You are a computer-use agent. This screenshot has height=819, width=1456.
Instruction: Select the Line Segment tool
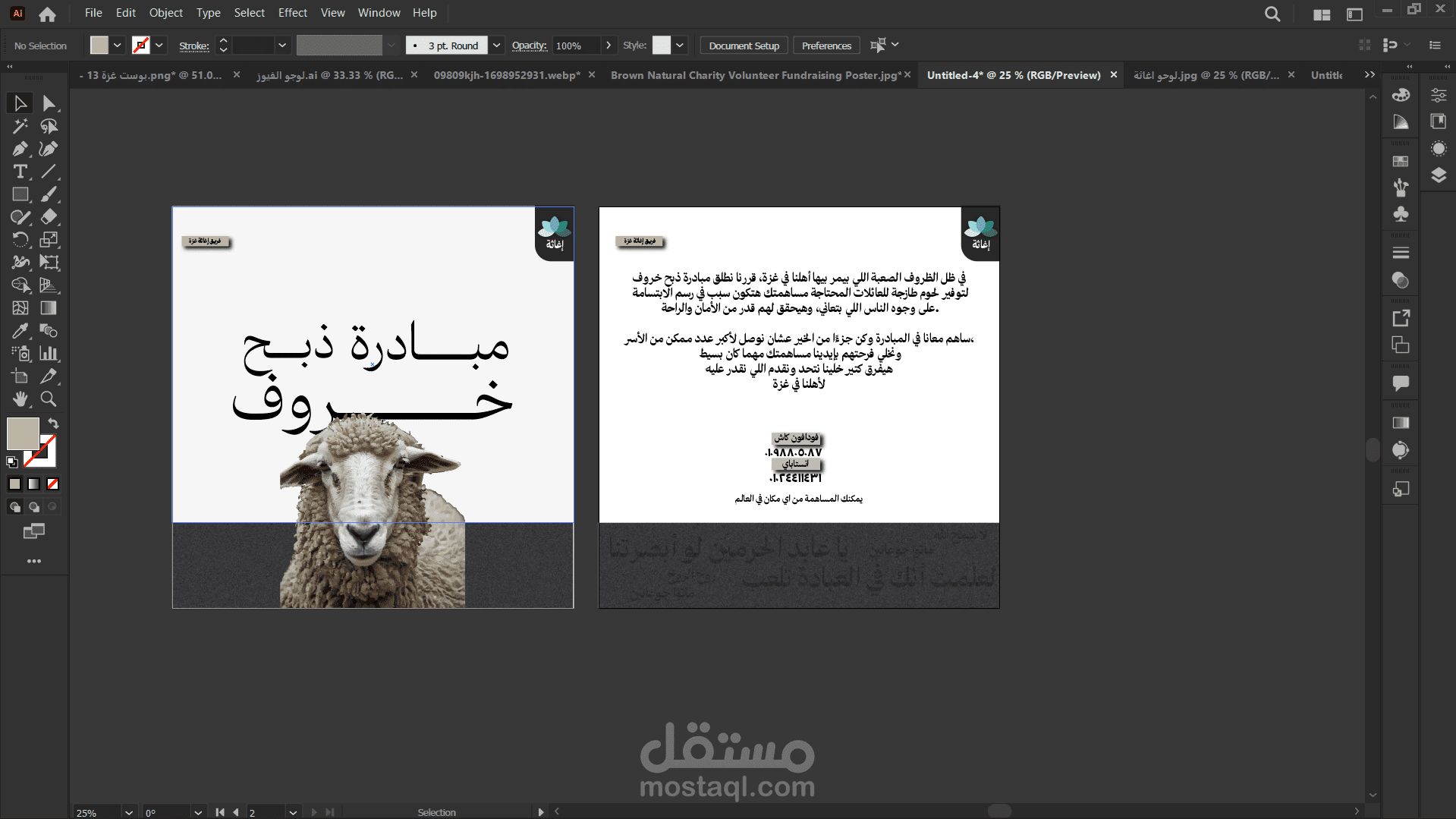coord(49,172)
